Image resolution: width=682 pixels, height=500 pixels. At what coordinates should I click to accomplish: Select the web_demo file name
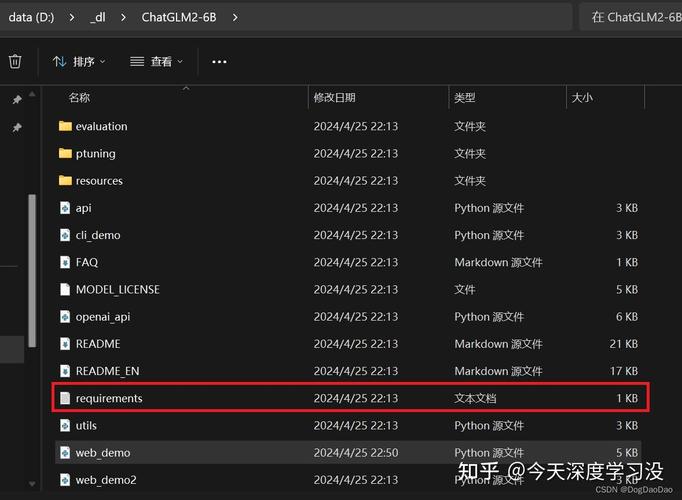click(103, 453)
